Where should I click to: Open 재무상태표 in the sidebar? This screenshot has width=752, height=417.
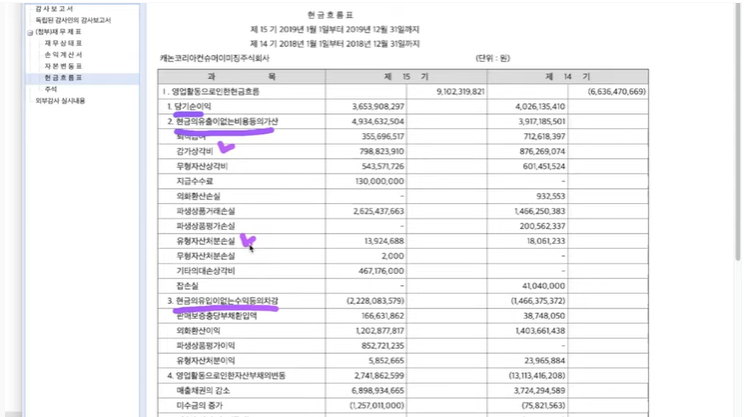[x=63, y=43]
